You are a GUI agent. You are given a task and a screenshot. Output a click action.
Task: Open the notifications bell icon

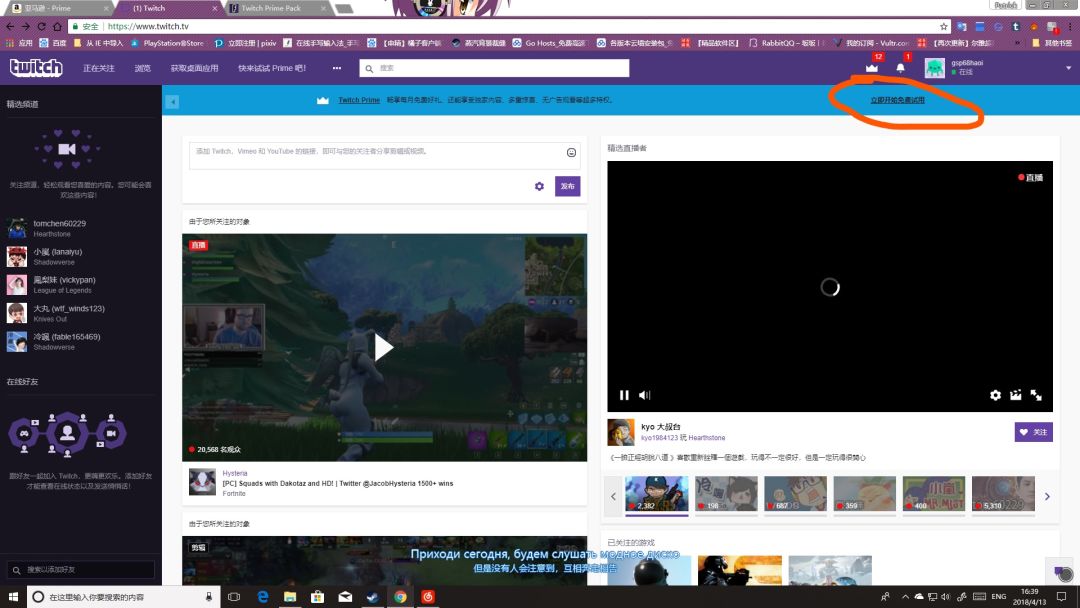[900, 67]
